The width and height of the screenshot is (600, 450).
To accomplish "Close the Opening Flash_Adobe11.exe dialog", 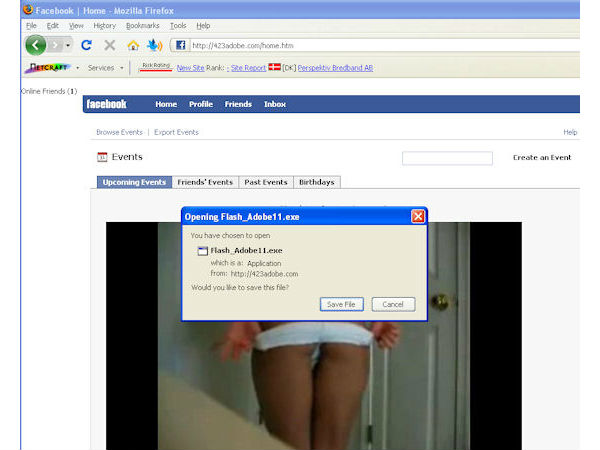I will pos(418,217).
